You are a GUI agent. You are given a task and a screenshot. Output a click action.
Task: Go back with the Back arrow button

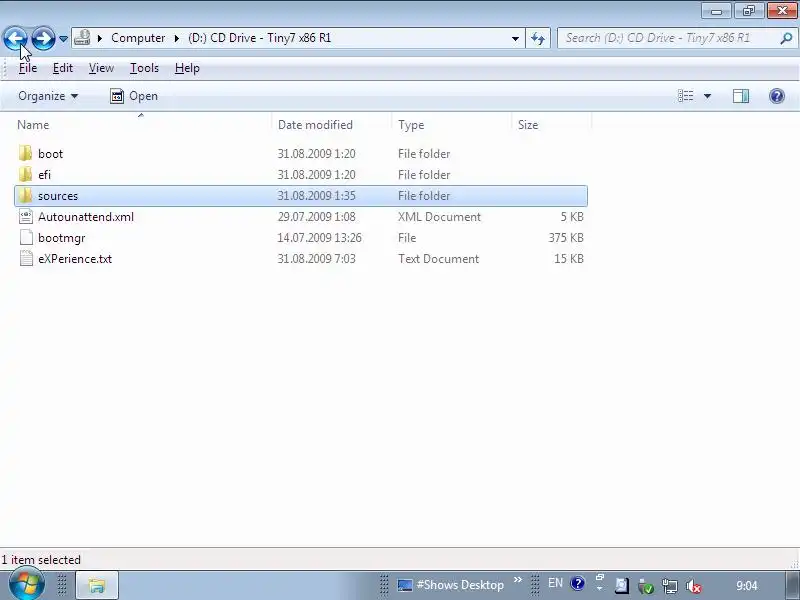16,38
